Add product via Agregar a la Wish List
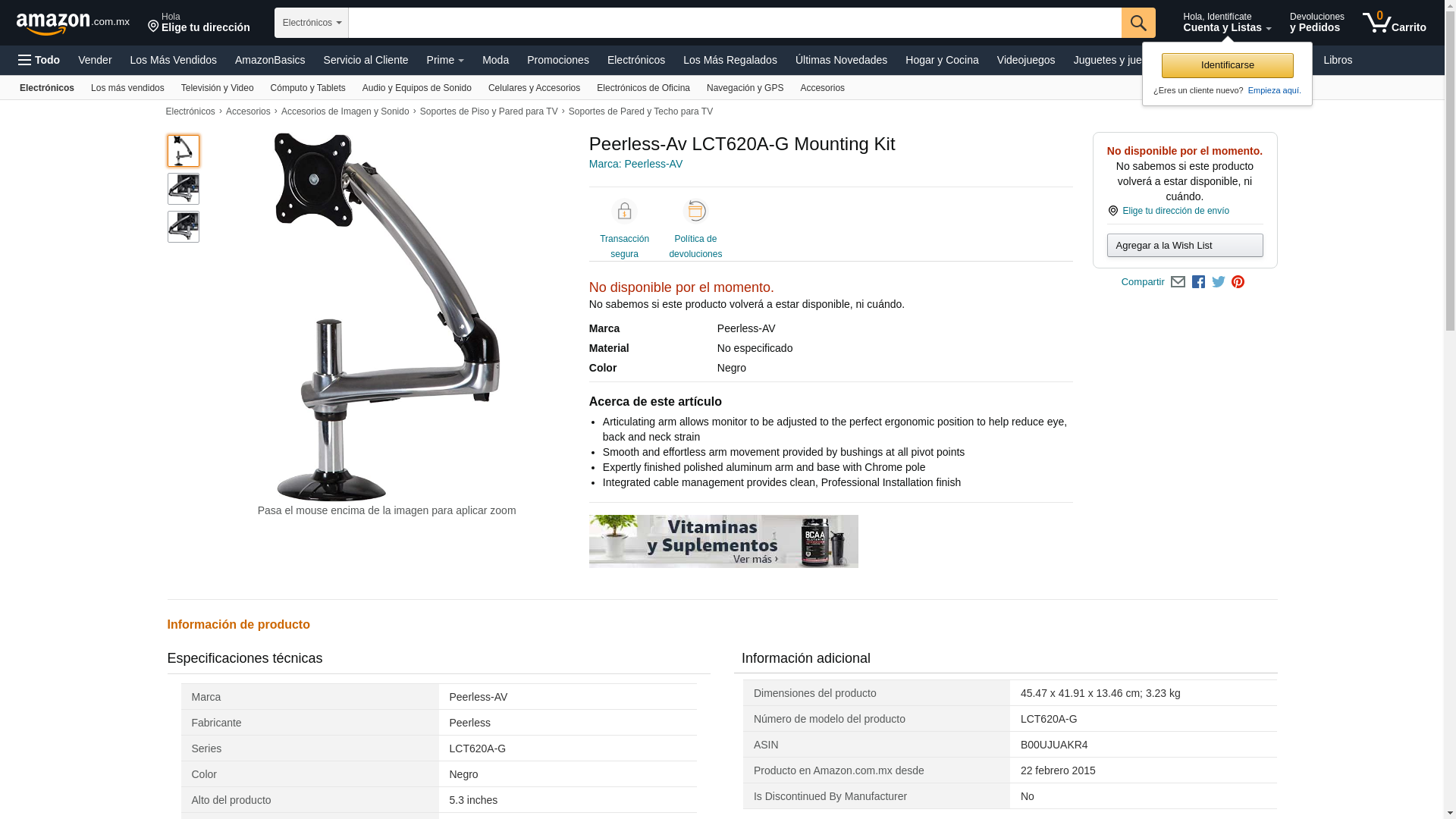The height and width of the screenshot is (819, 1456). pos(1185,245)
